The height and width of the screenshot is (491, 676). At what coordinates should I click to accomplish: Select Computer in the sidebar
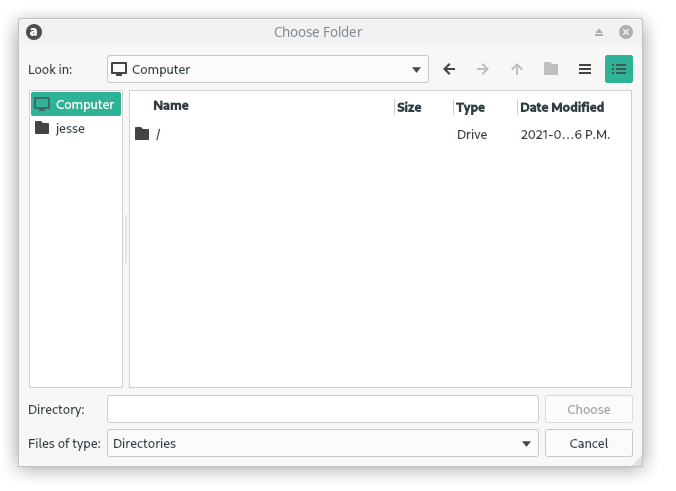76,104
